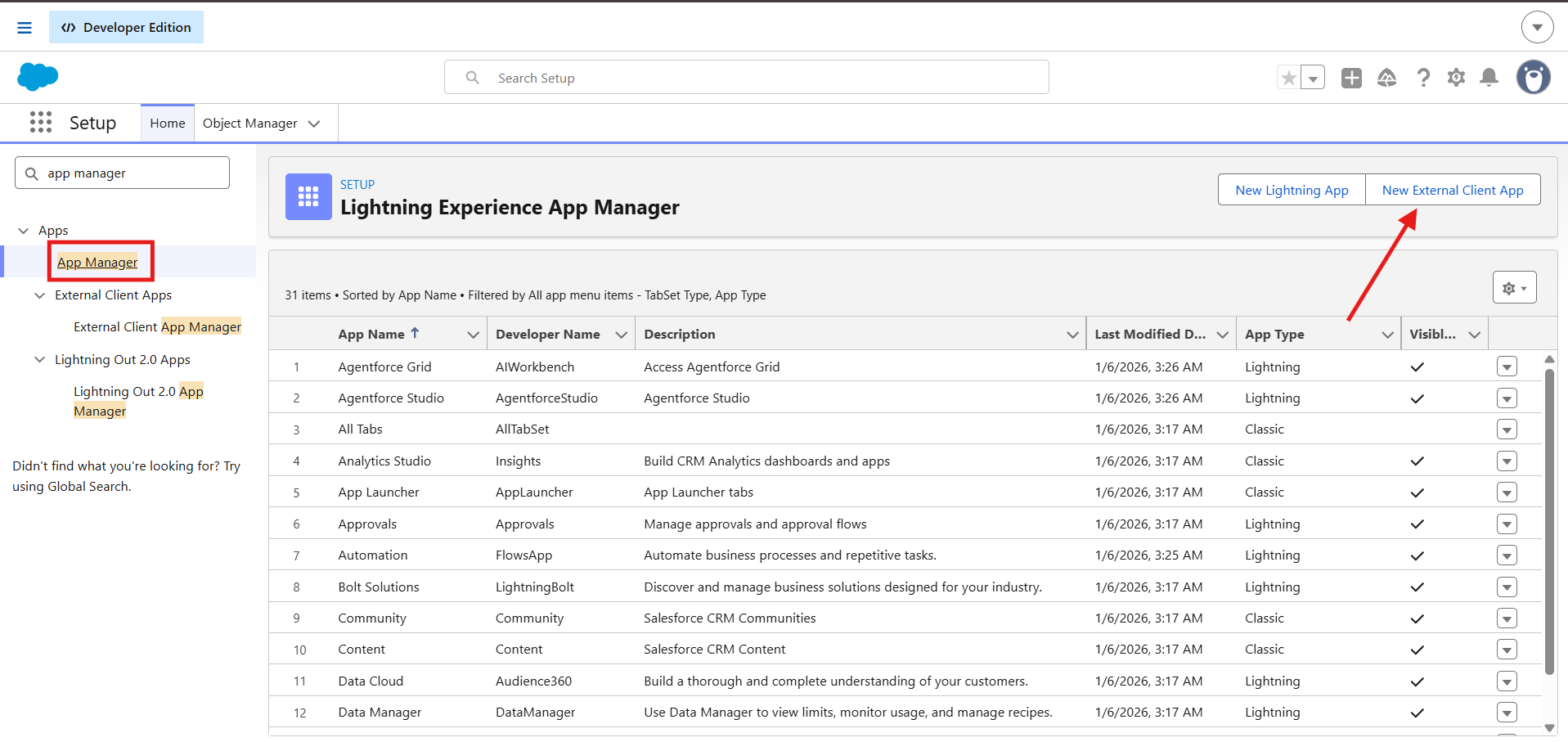Open row actions for Analytics Studio
The width and height of the screenshot is (1568, 742).
1507,461
